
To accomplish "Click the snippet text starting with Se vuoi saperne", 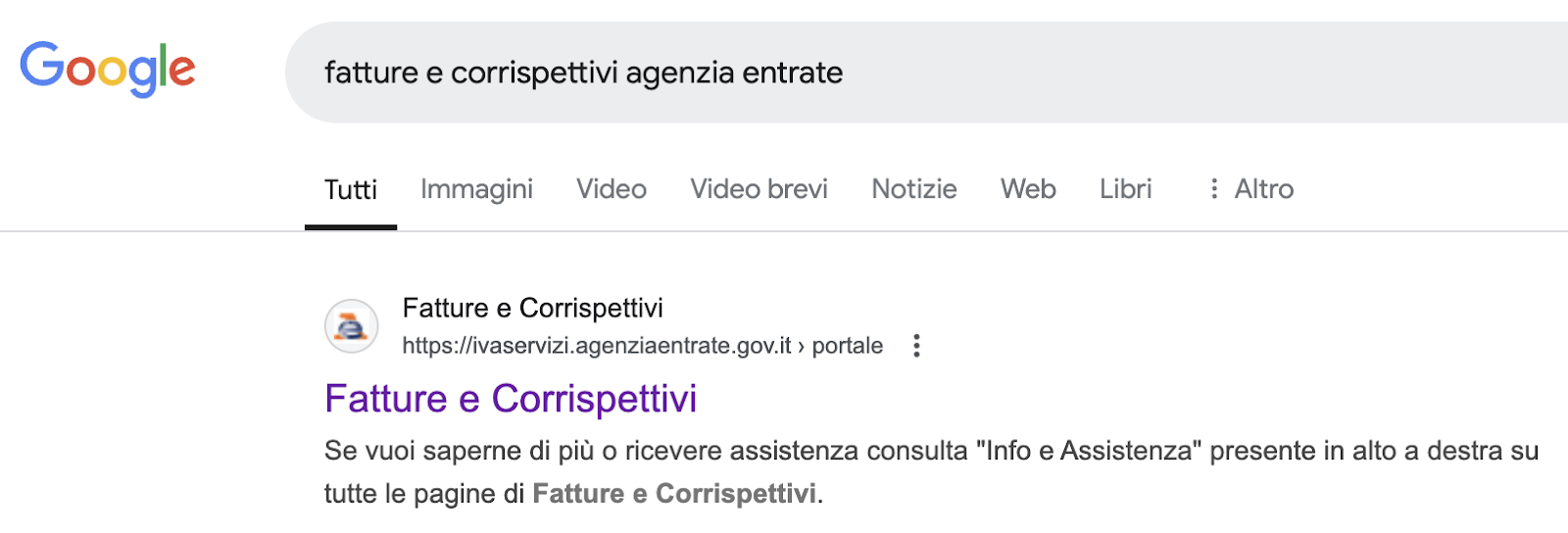I will [931, 471].
